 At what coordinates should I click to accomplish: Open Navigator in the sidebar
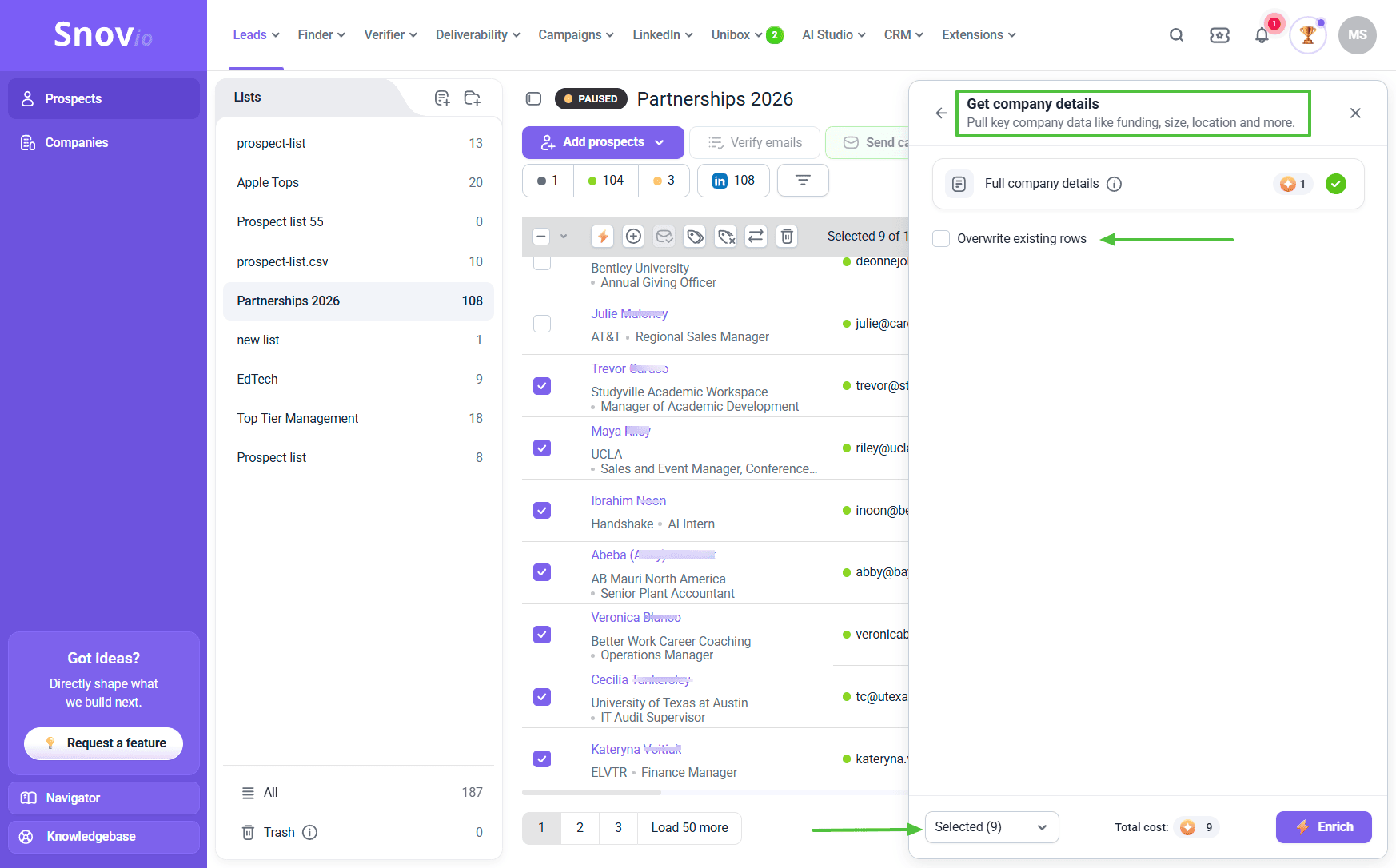pyautogui.click(x=104, y=798)
